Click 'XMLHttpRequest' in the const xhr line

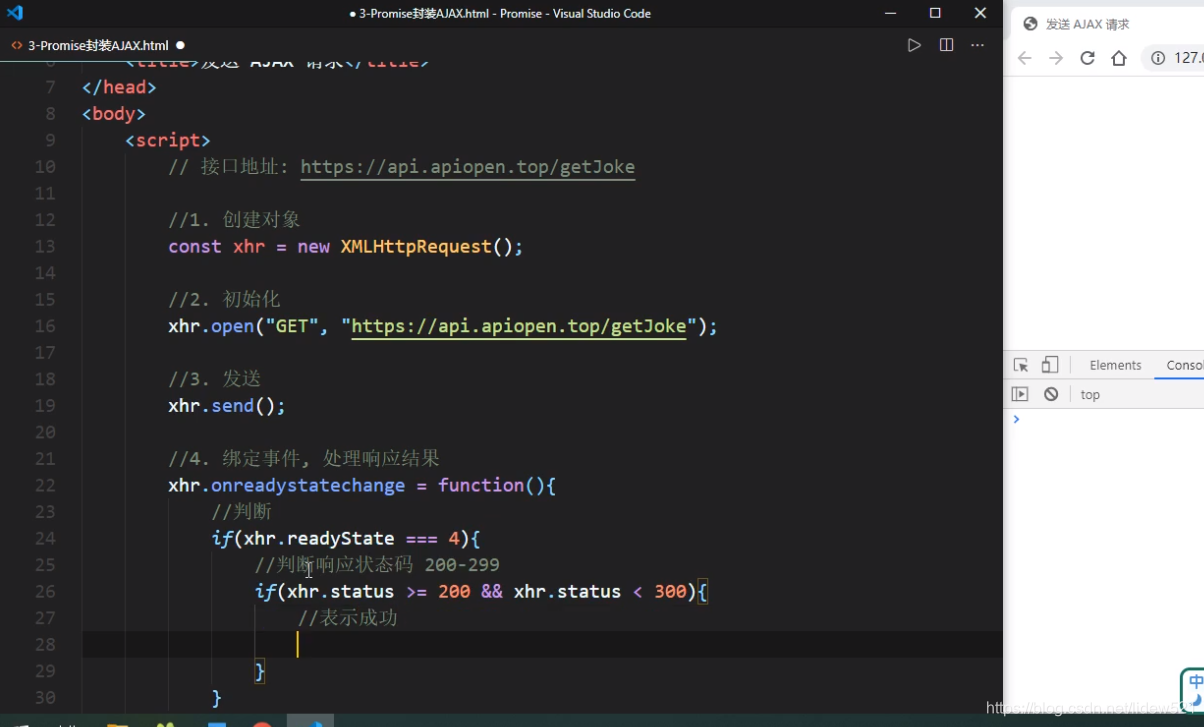coord(416,246)
